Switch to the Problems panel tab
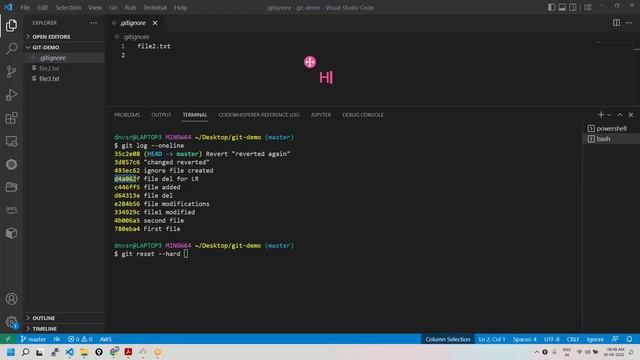The width and height of the screenshot is (640, 360). [x=127, y=115]
